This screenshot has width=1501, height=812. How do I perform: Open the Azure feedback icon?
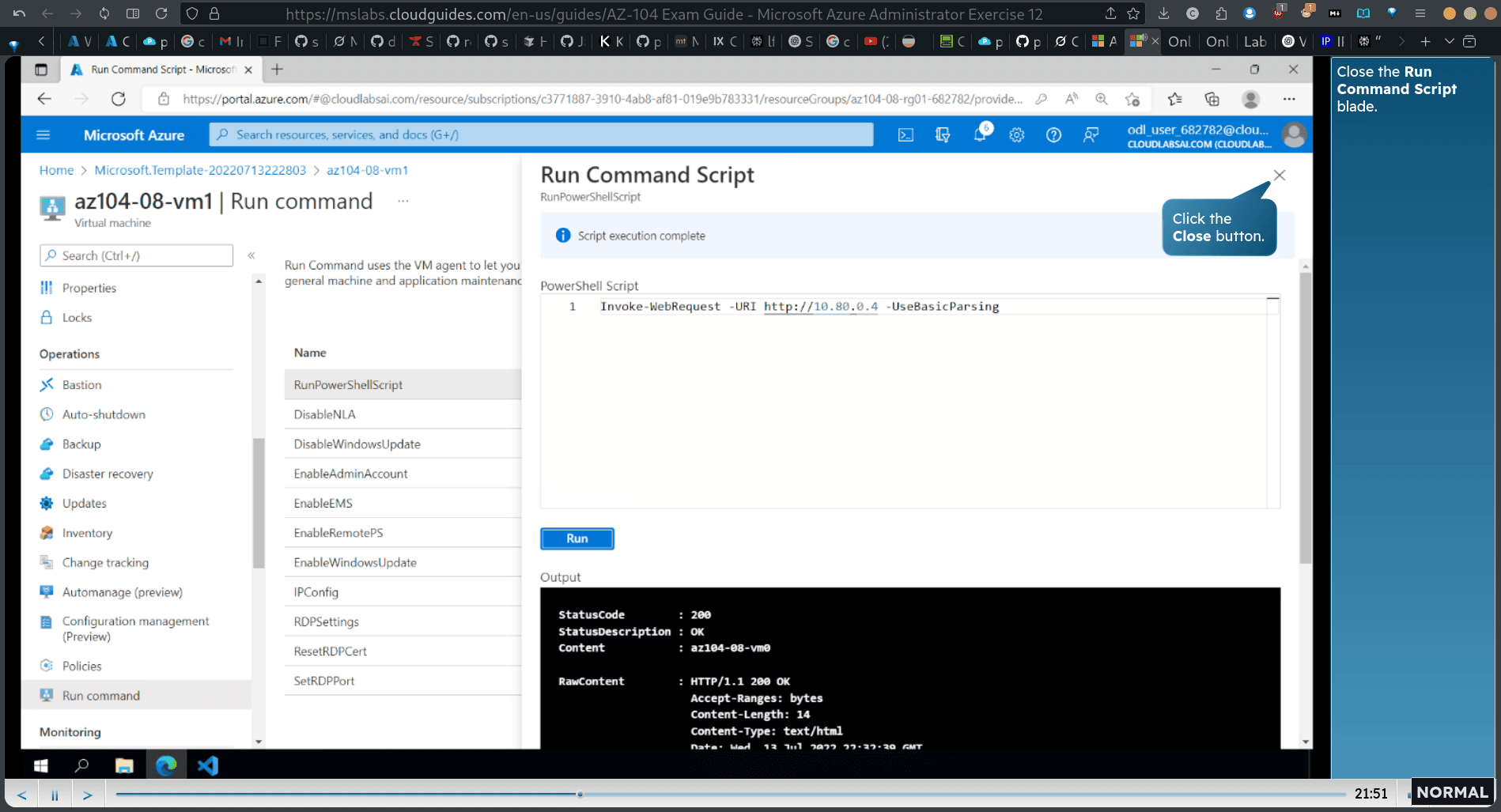click(1091, 135)
